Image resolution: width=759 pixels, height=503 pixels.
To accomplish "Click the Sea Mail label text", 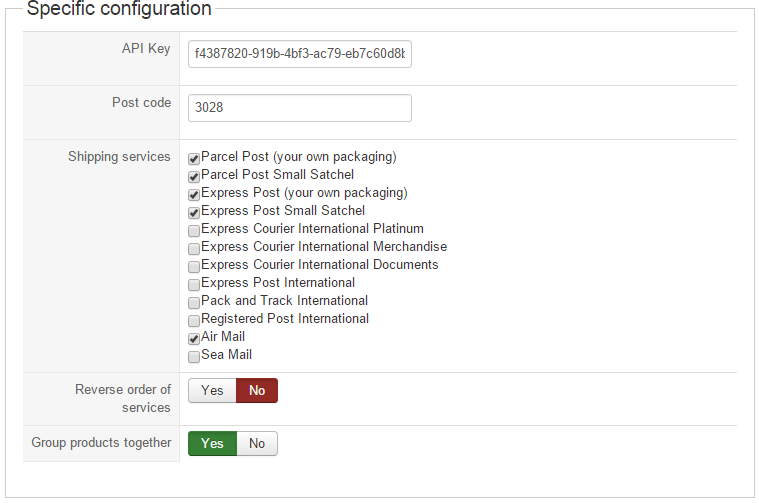I will pyautogui.click(x=226, y=355).
